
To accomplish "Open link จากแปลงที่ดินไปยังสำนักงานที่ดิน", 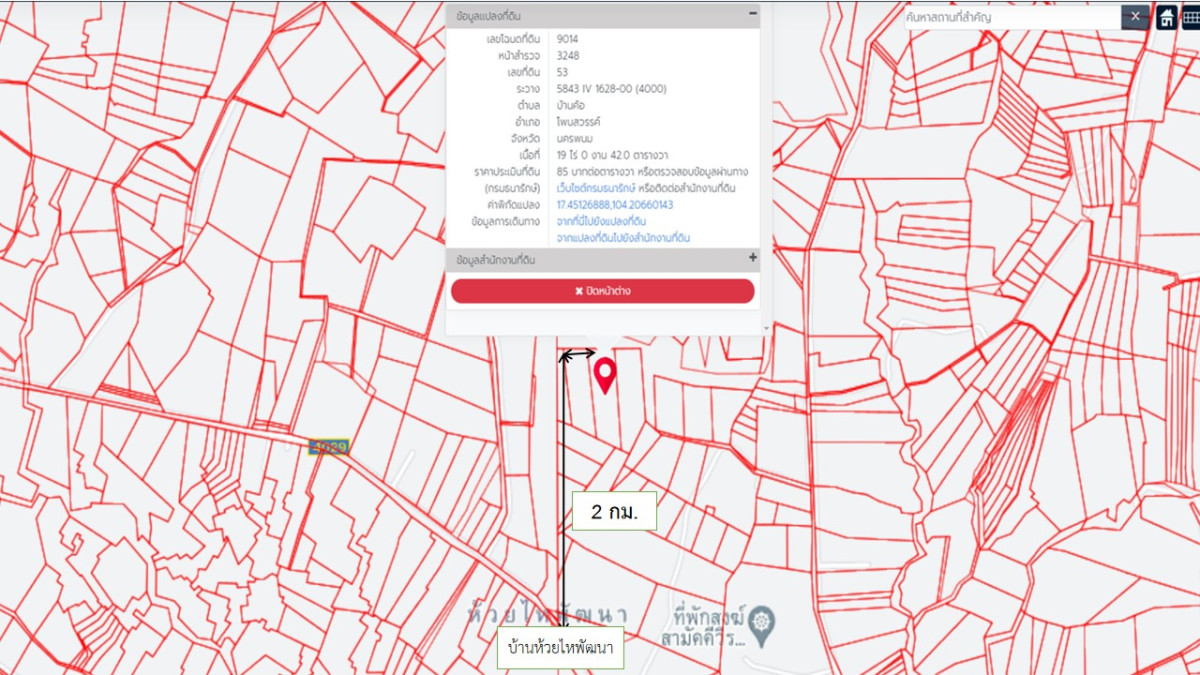I will click(623, 238).
